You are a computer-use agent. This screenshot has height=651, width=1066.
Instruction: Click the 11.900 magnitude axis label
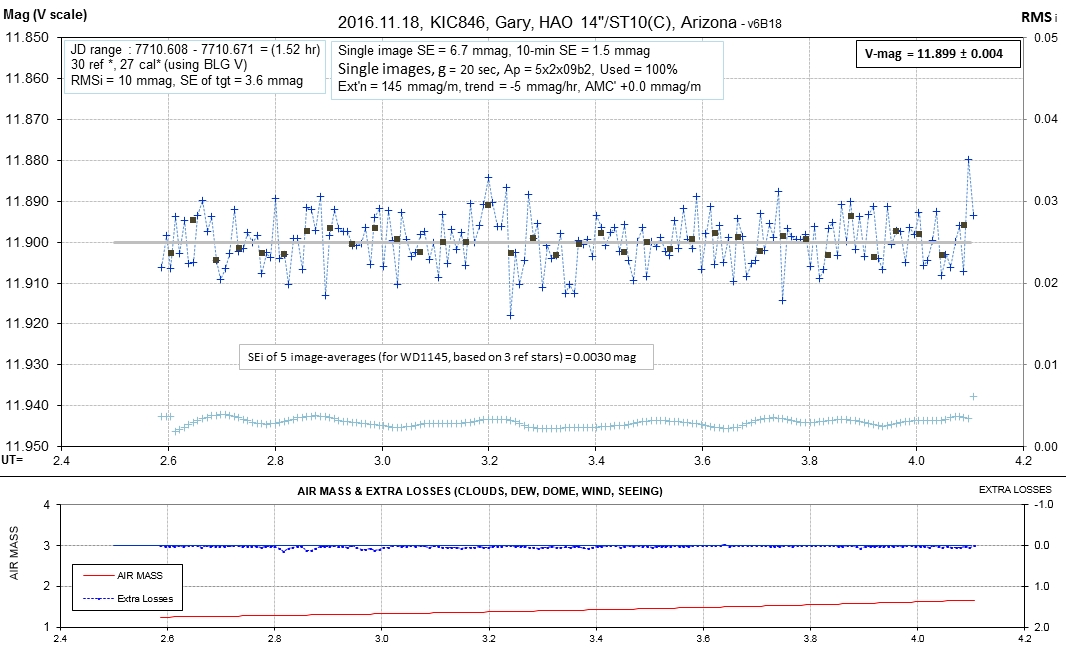click(27, 242)
